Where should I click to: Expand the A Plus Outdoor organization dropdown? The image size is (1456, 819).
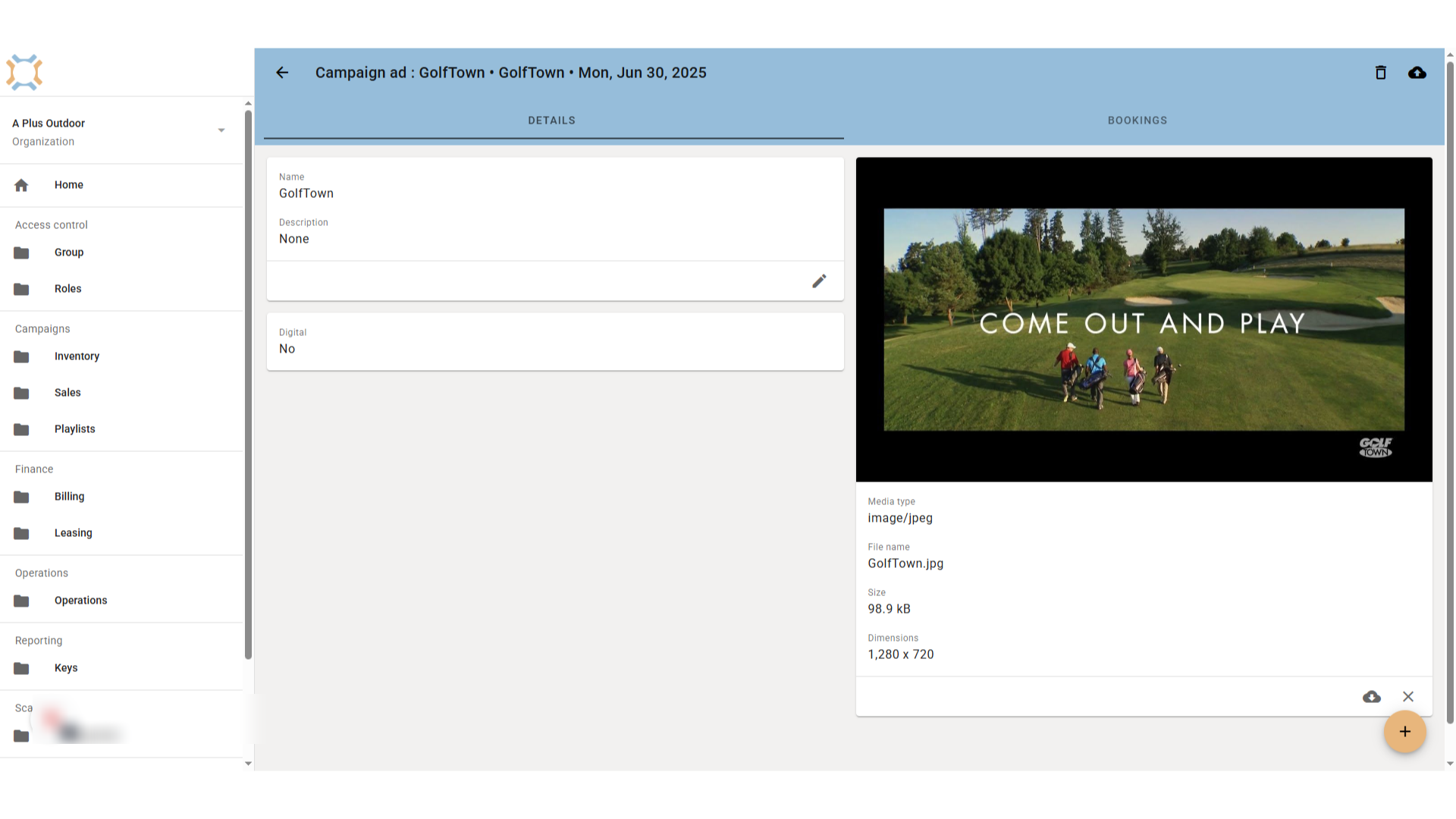click(221, 130)
